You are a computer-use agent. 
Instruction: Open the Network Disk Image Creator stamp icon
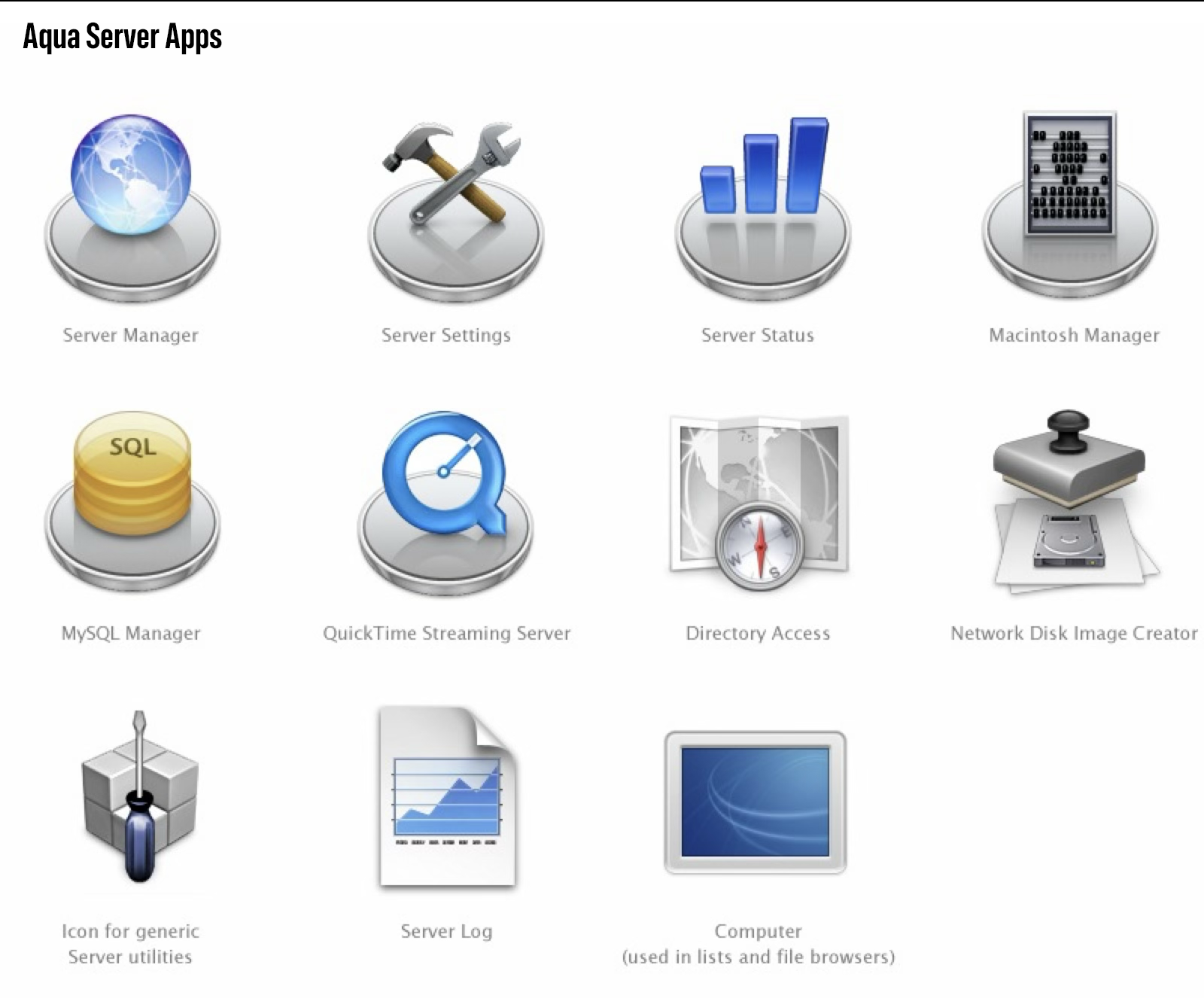coord(1076,502)
